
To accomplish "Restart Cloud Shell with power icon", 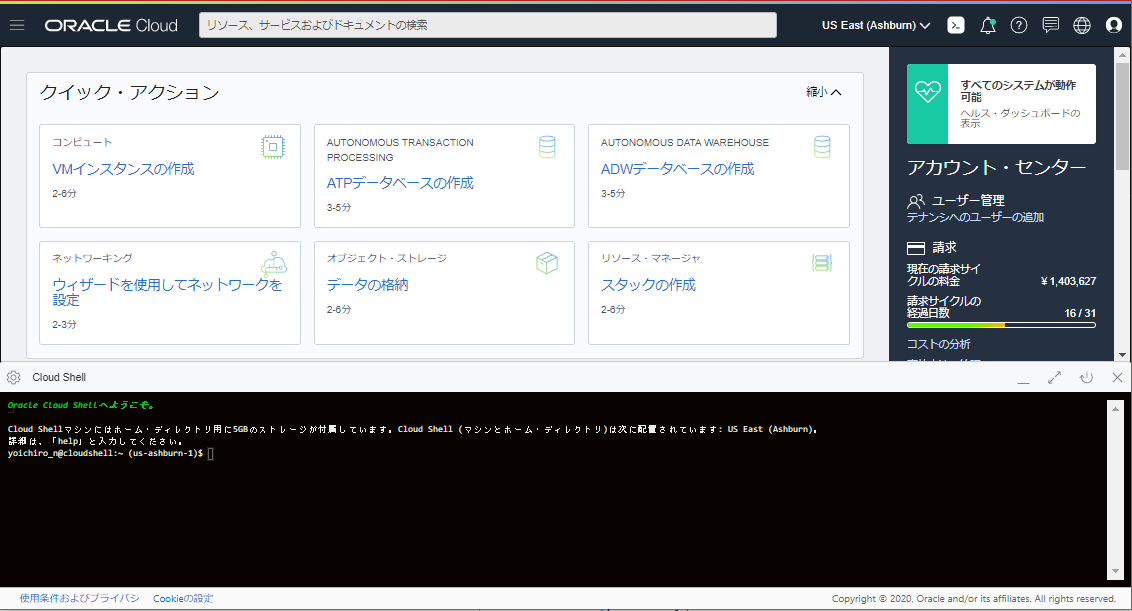I will point(1086,377).
